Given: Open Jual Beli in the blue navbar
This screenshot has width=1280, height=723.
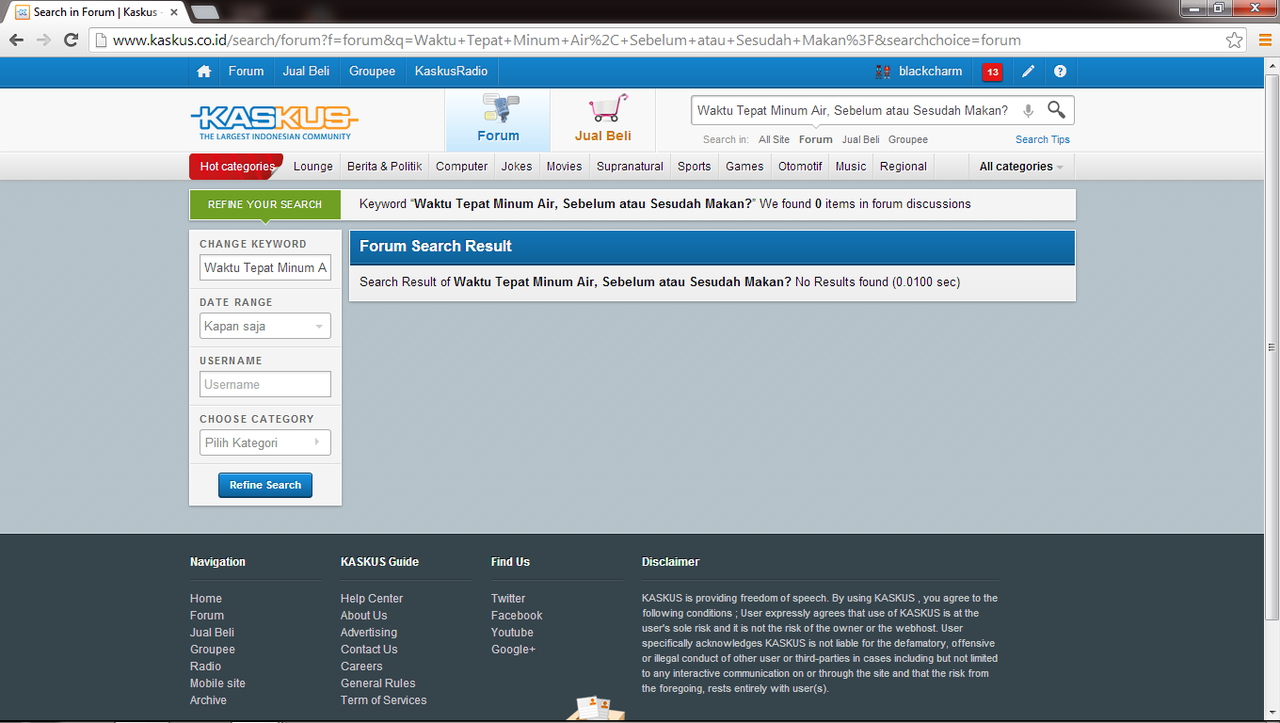Looking at the screenshot, I should tap(306, 72).
